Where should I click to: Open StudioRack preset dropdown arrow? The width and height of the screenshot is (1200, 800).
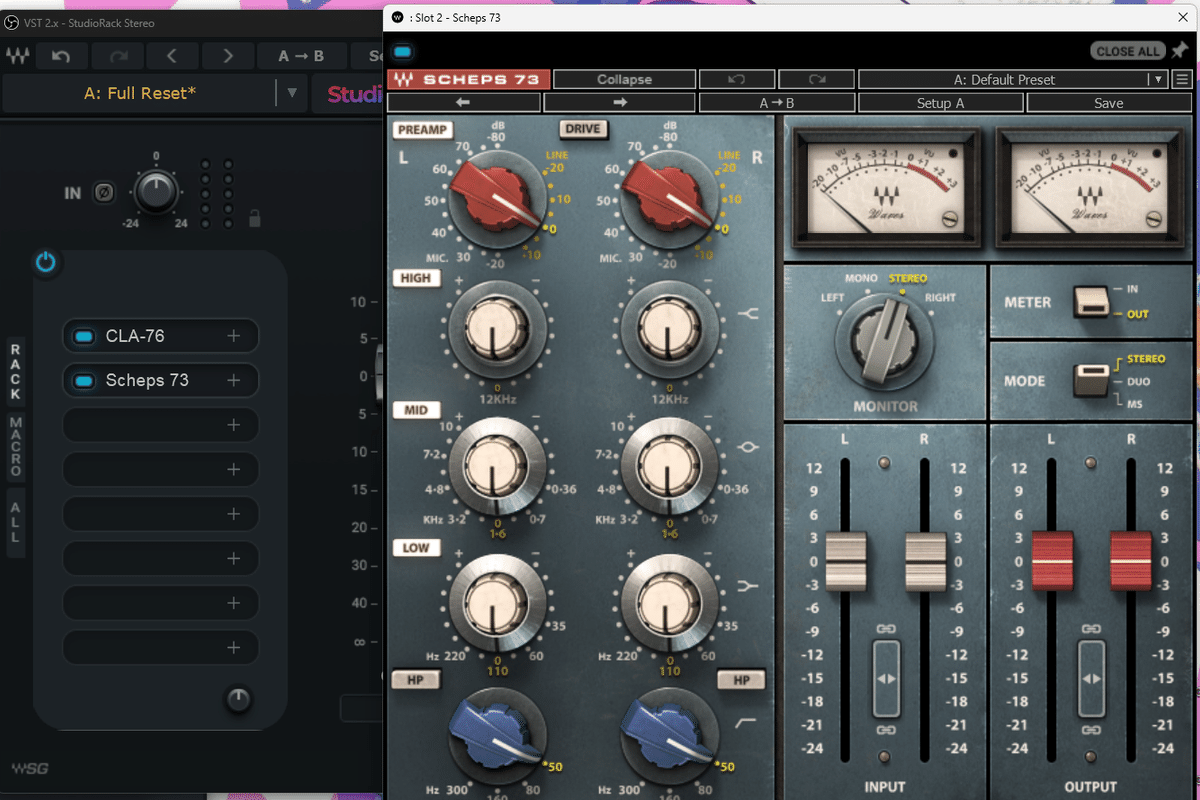[x=292, y=93]
